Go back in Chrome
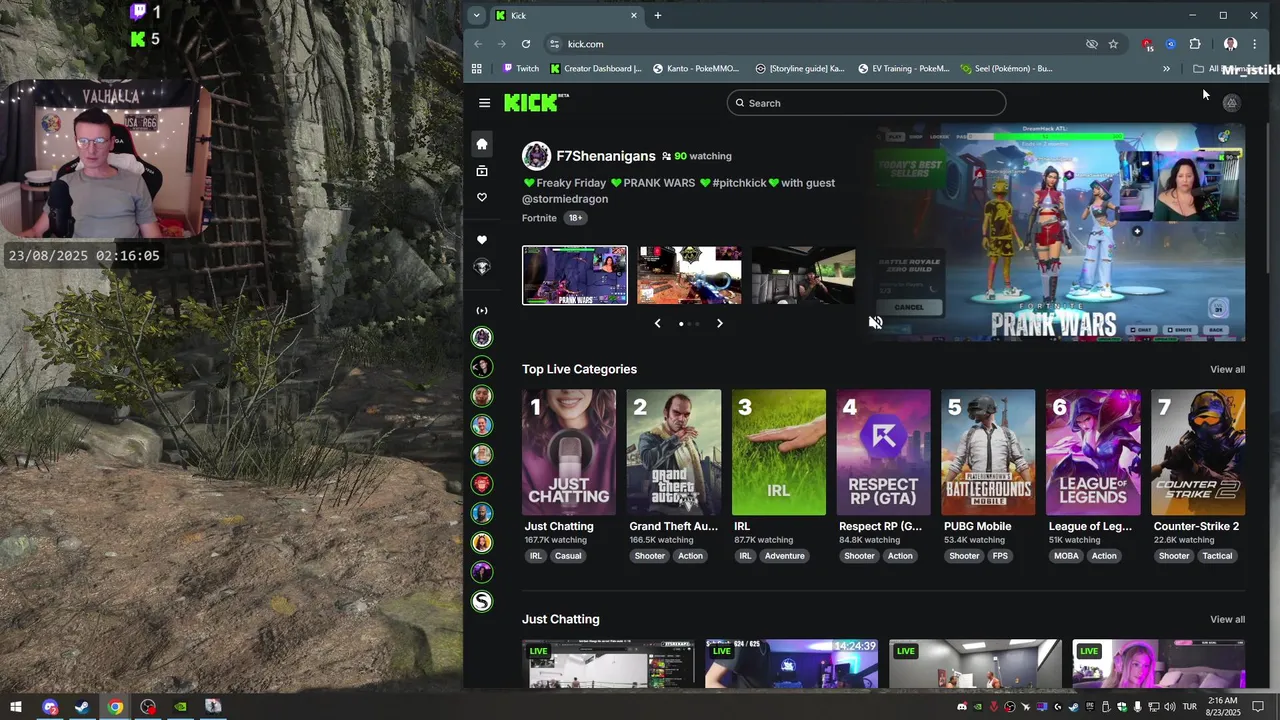This screenshot has height=720, width=1280. click(478, 44)
